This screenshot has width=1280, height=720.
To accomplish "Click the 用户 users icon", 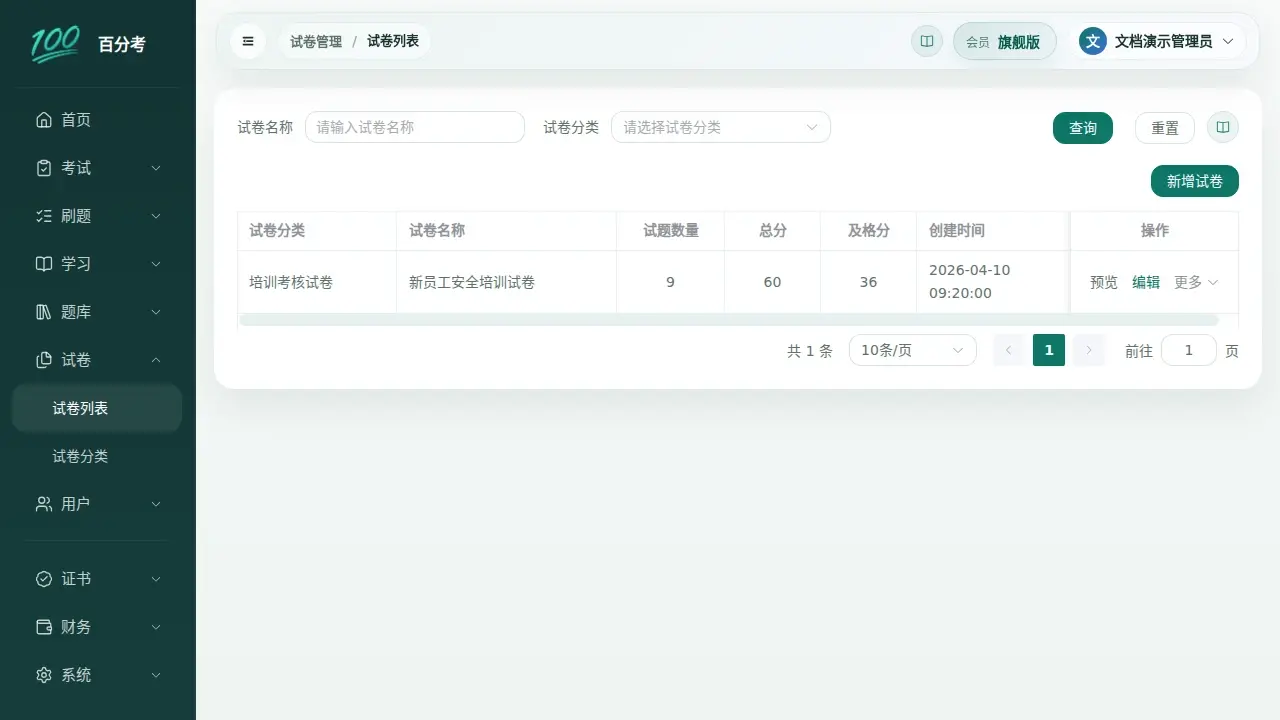I will 44,504.
